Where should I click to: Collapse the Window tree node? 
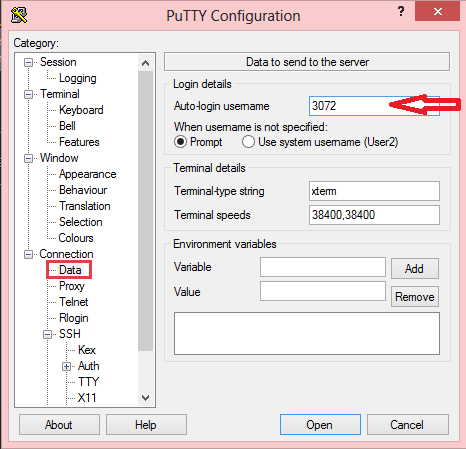(29, 158)
